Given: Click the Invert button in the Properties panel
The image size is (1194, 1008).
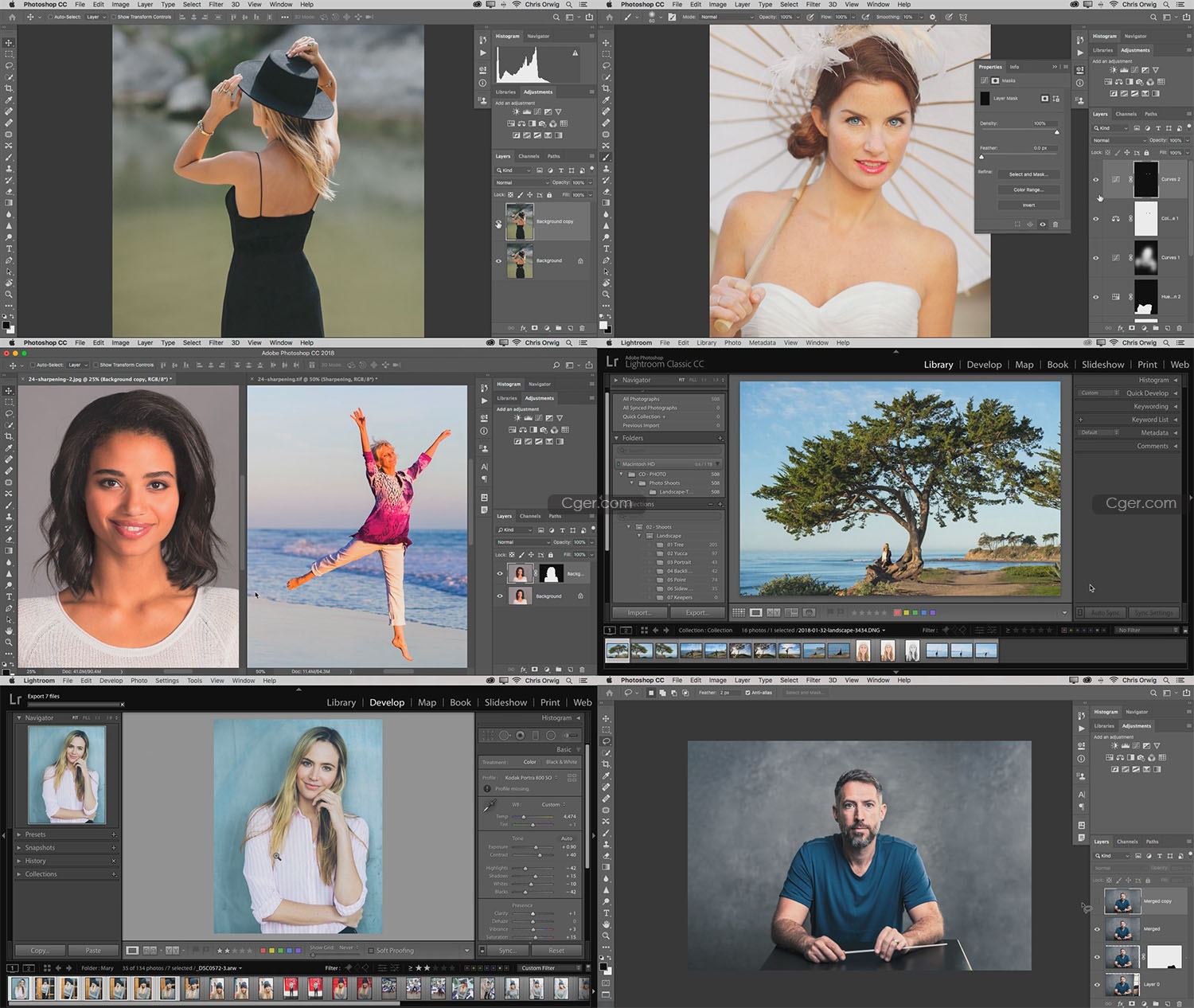Looking at the screenshot, I should coord(1028,205).
